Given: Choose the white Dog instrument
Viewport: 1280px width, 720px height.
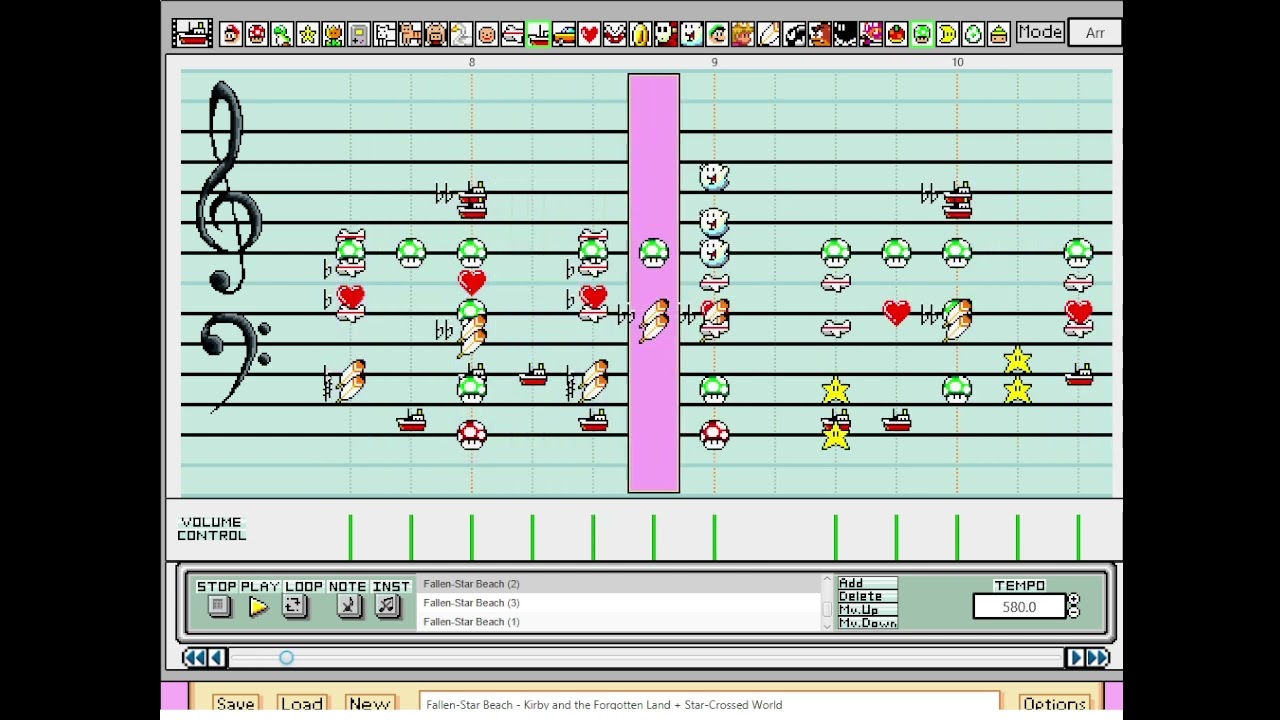Looking at the screenshot, I should 385,34.
